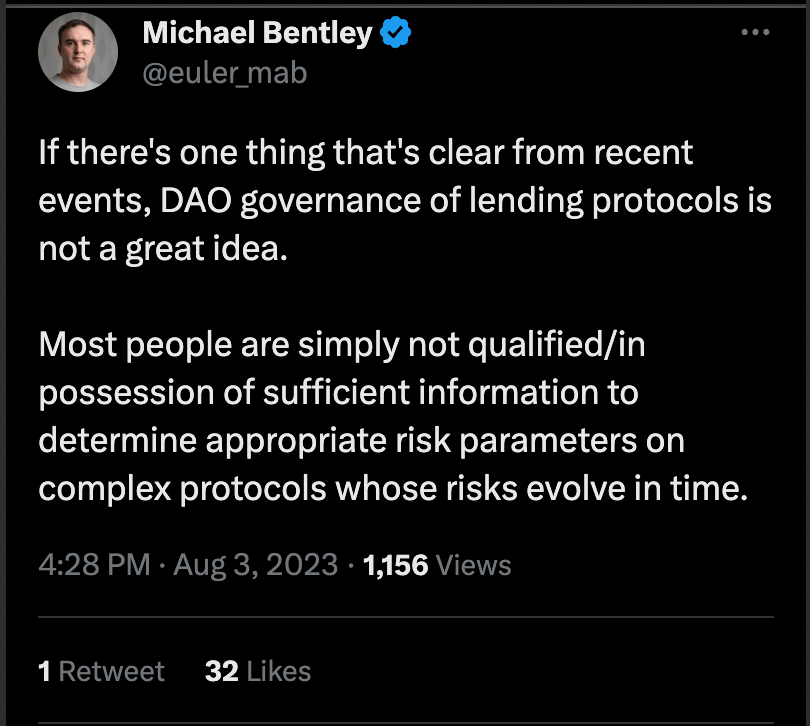Click the word 'Views' label

(474, 565)
